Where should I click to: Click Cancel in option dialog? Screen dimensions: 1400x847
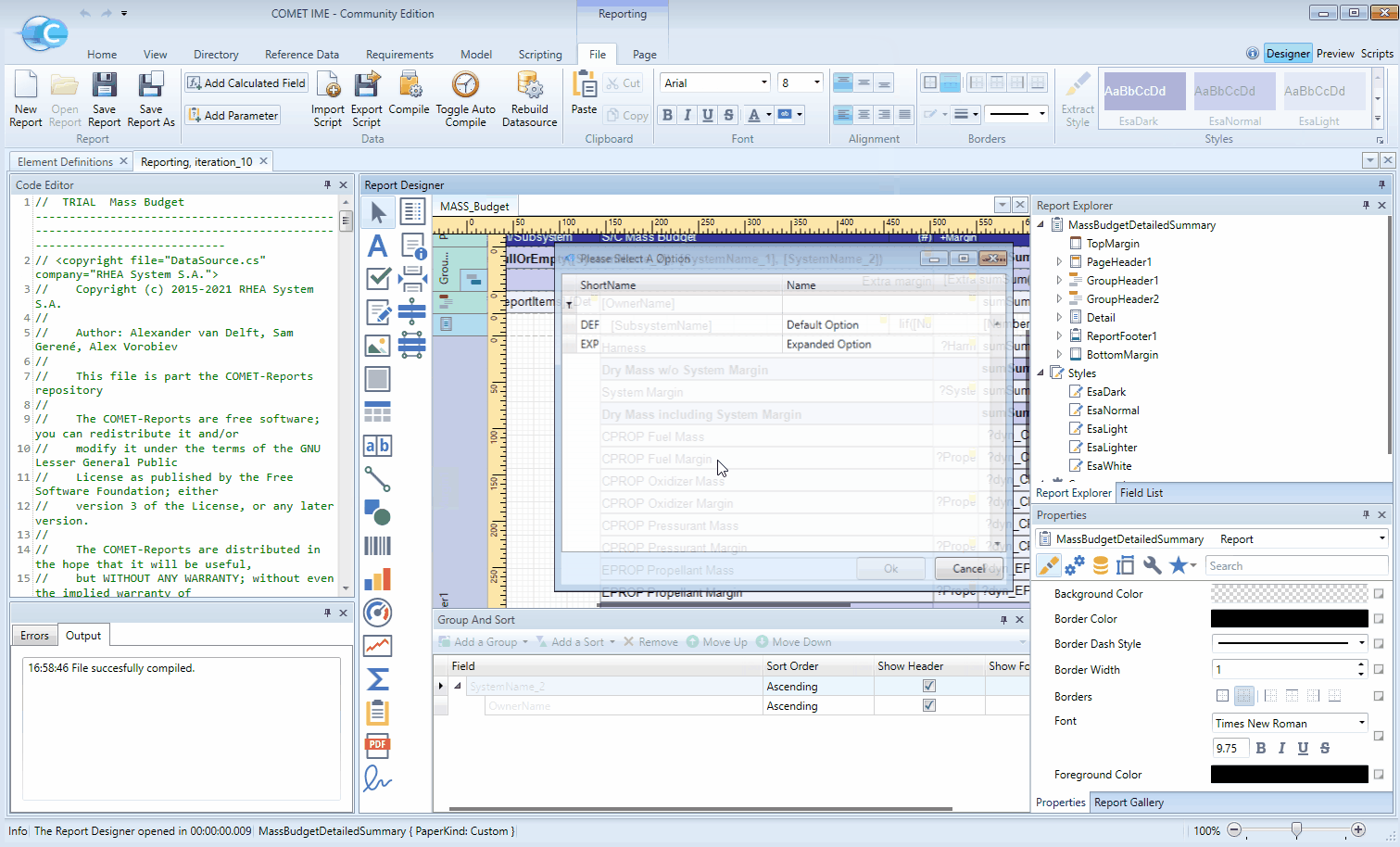coord(969,569)
